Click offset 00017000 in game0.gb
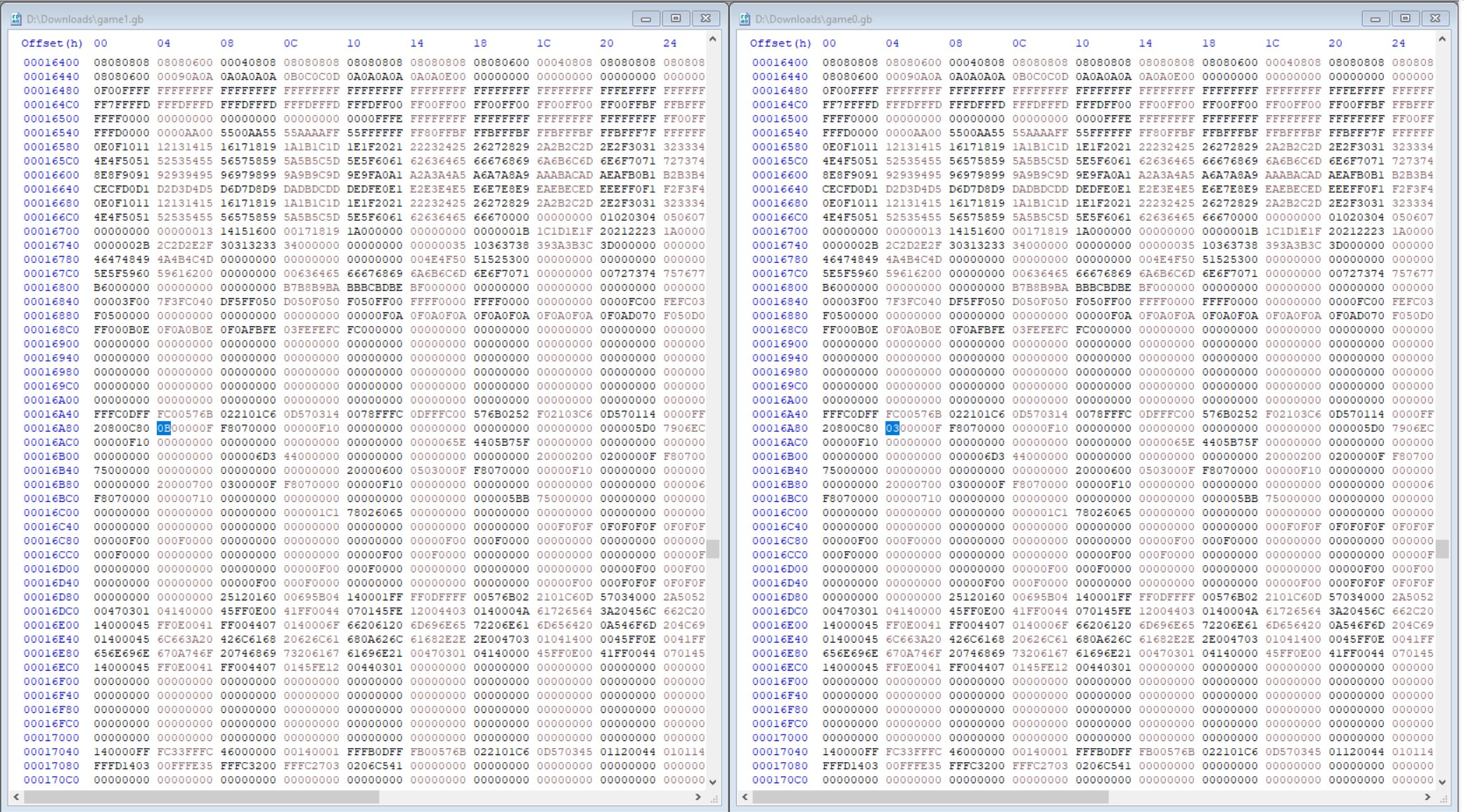This screenshot has height=812, width=1464. pyautogui.click(x=780, y=737)
